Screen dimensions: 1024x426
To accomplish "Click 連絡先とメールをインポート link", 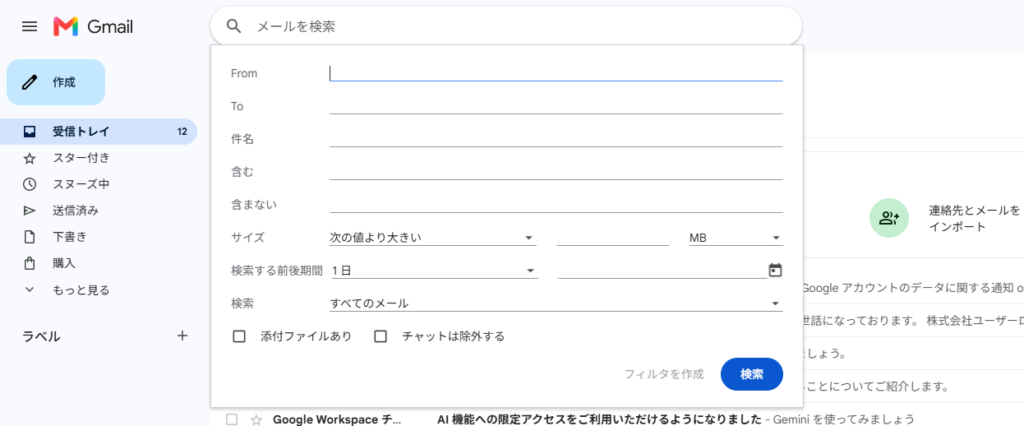I will click(974, 219).
